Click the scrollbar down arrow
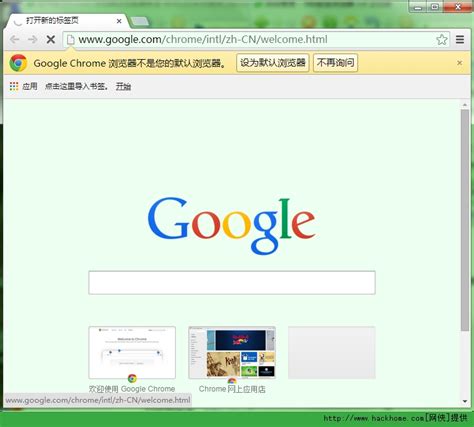474x427 pixels. (x=465, y=401)
